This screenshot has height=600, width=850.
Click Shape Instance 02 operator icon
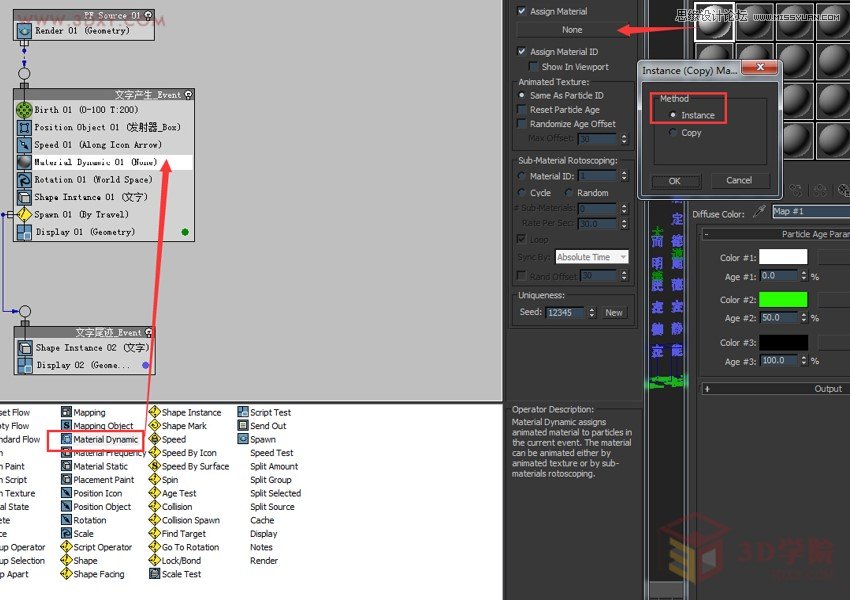coord(25,348)
